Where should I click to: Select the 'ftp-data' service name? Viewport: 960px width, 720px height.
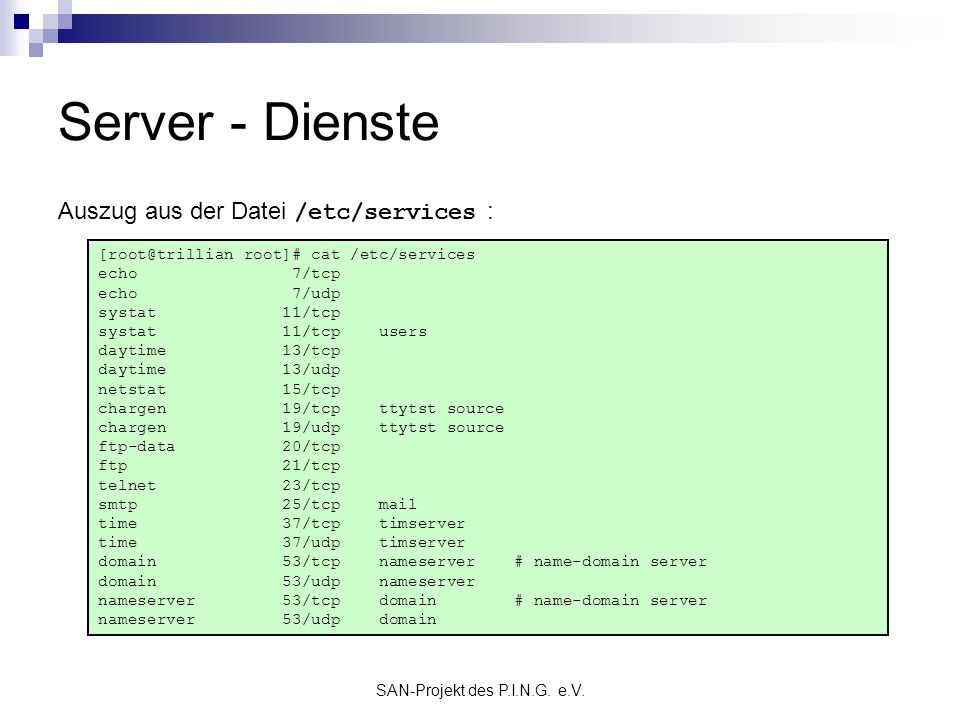tap(137, 447)
